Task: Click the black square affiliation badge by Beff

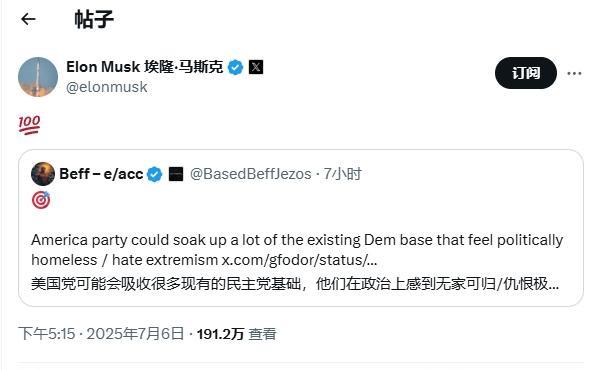Action: point(176,174)
